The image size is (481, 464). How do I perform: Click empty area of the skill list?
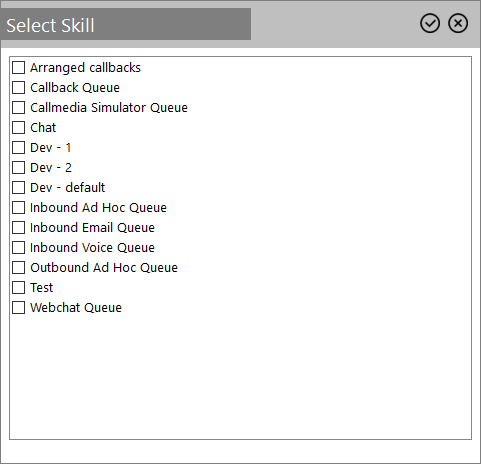[x=240, y=377]
